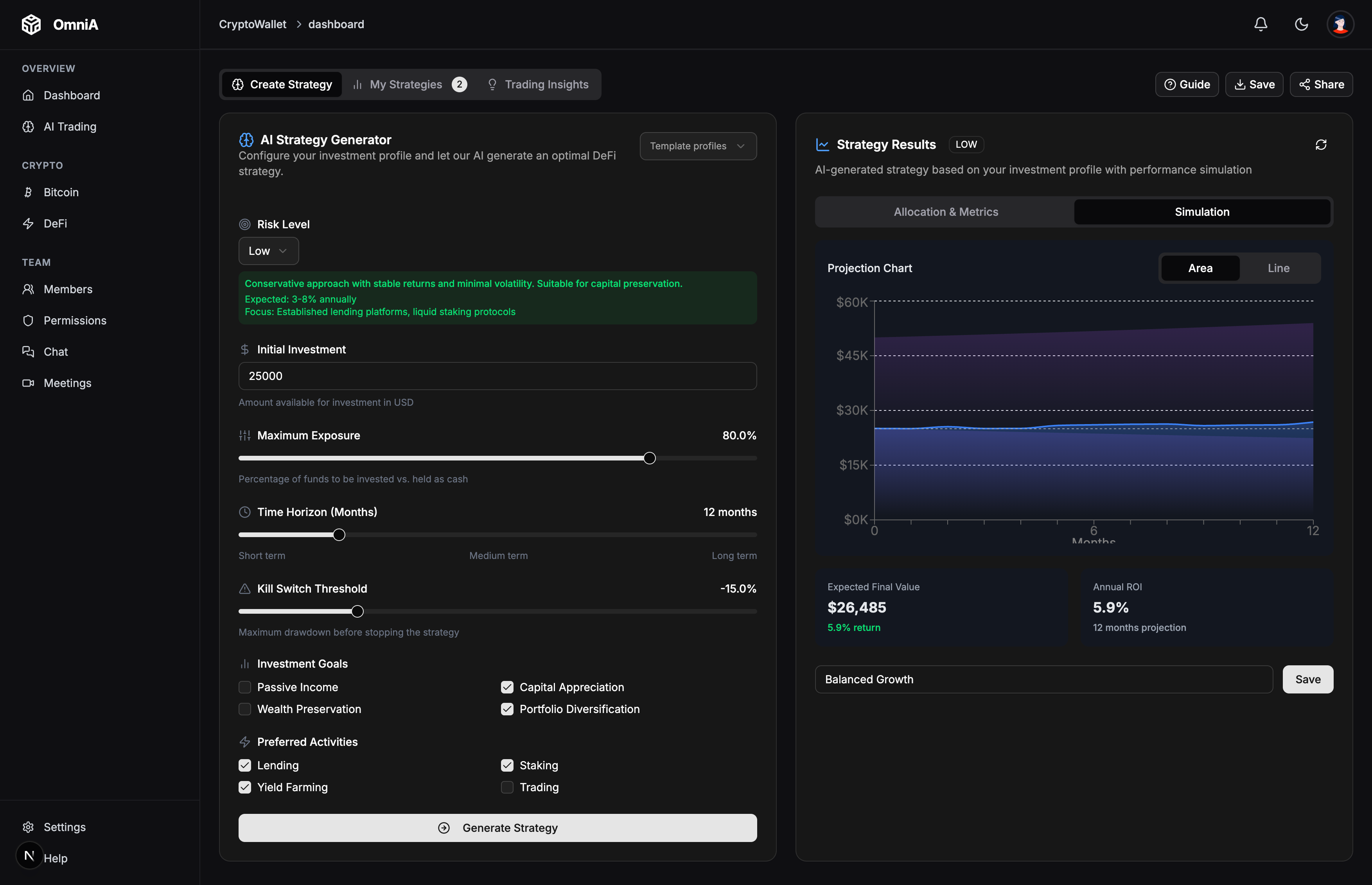Switch to Create Strategy tab

(x=282, y=84)
